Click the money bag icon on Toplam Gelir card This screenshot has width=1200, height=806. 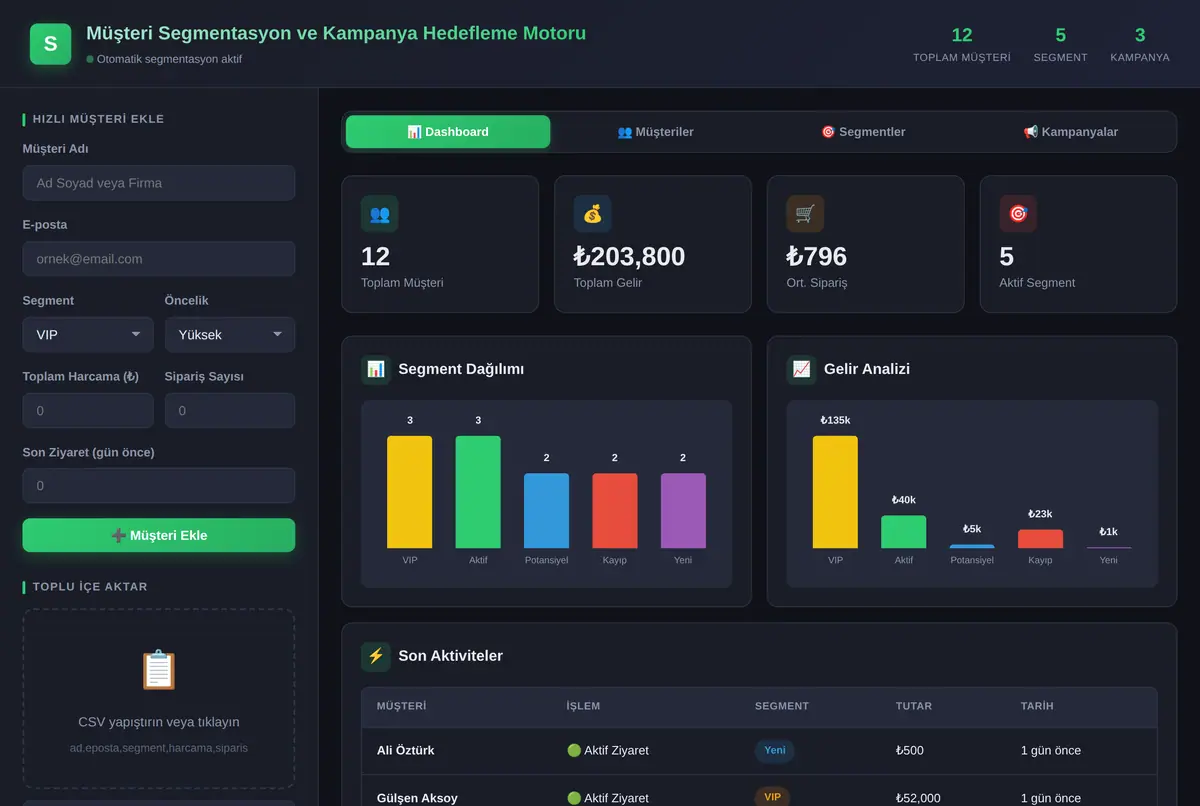593,214
